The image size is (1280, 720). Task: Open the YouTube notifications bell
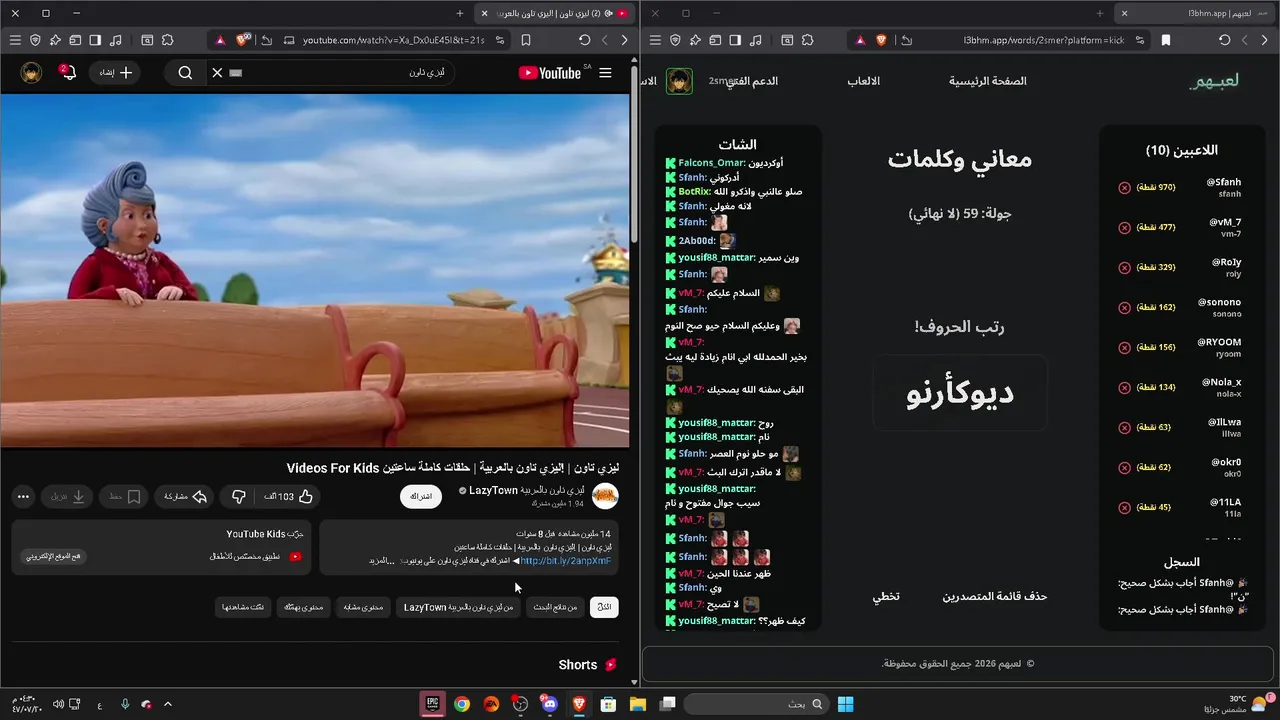pos(67,73)
